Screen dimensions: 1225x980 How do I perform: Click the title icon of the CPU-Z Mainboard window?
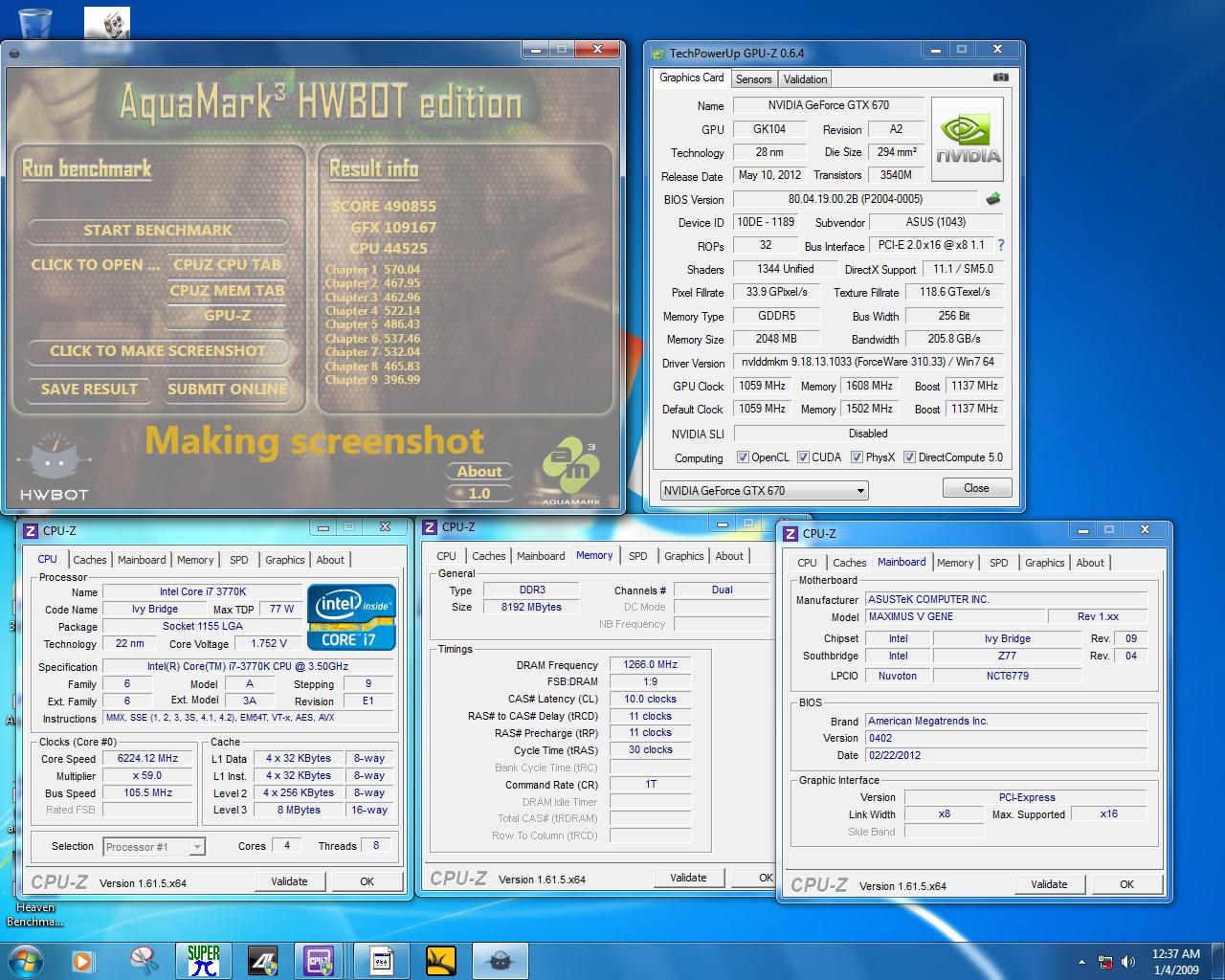[791, 533]
